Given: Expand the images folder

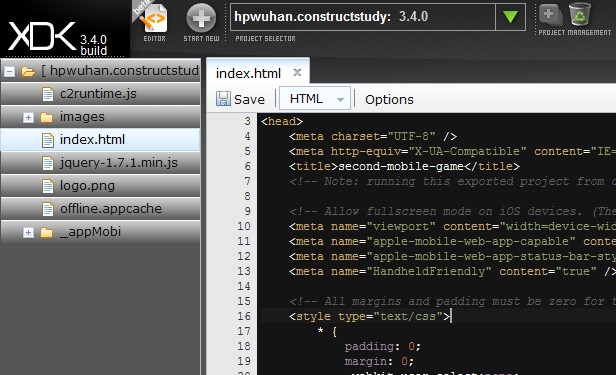Looking at the screenshot, I should tap(28, 117).
